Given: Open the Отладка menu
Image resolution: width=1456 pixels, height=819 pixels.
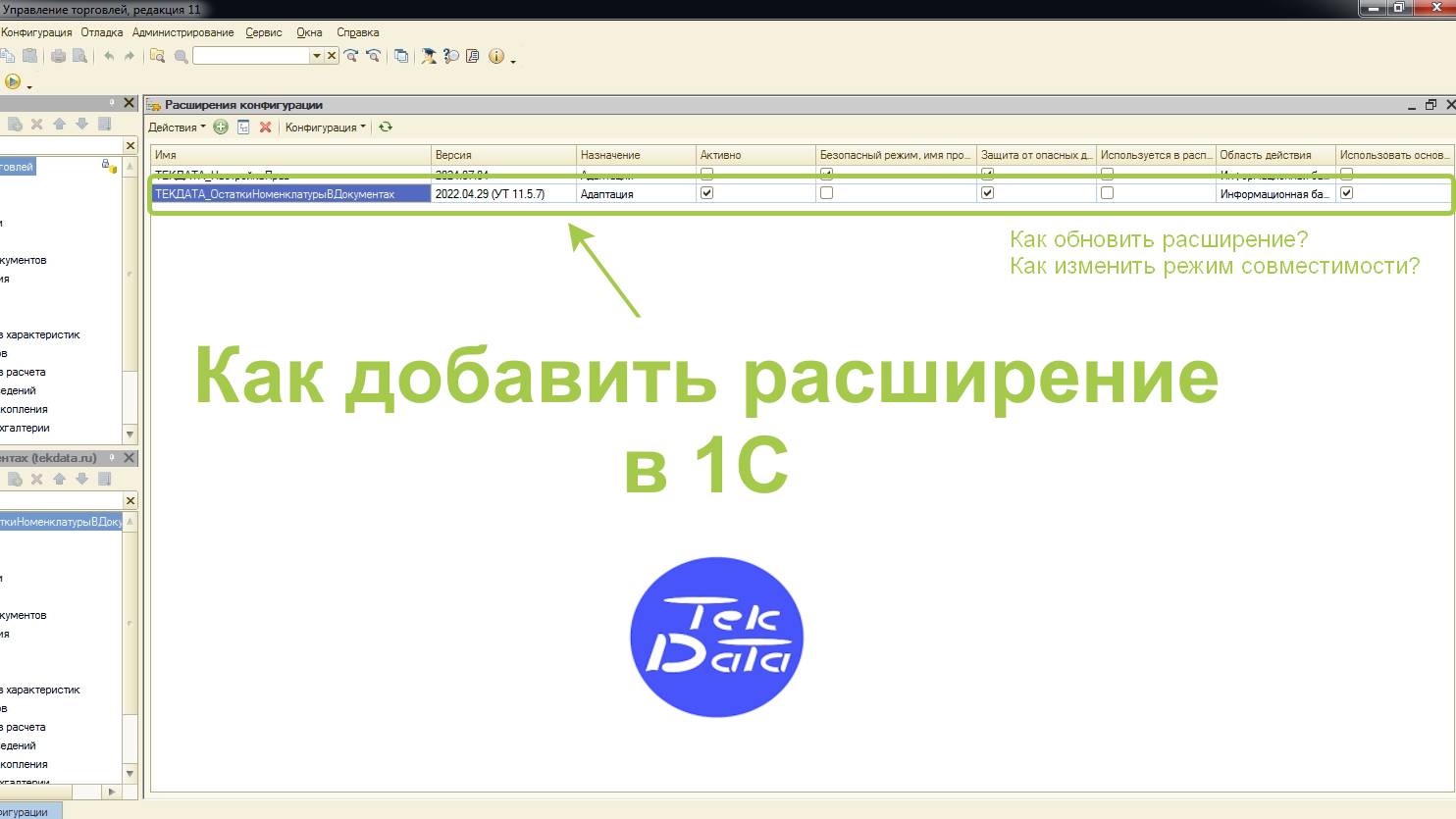Looking at the screenshot, I should point(102,32).
